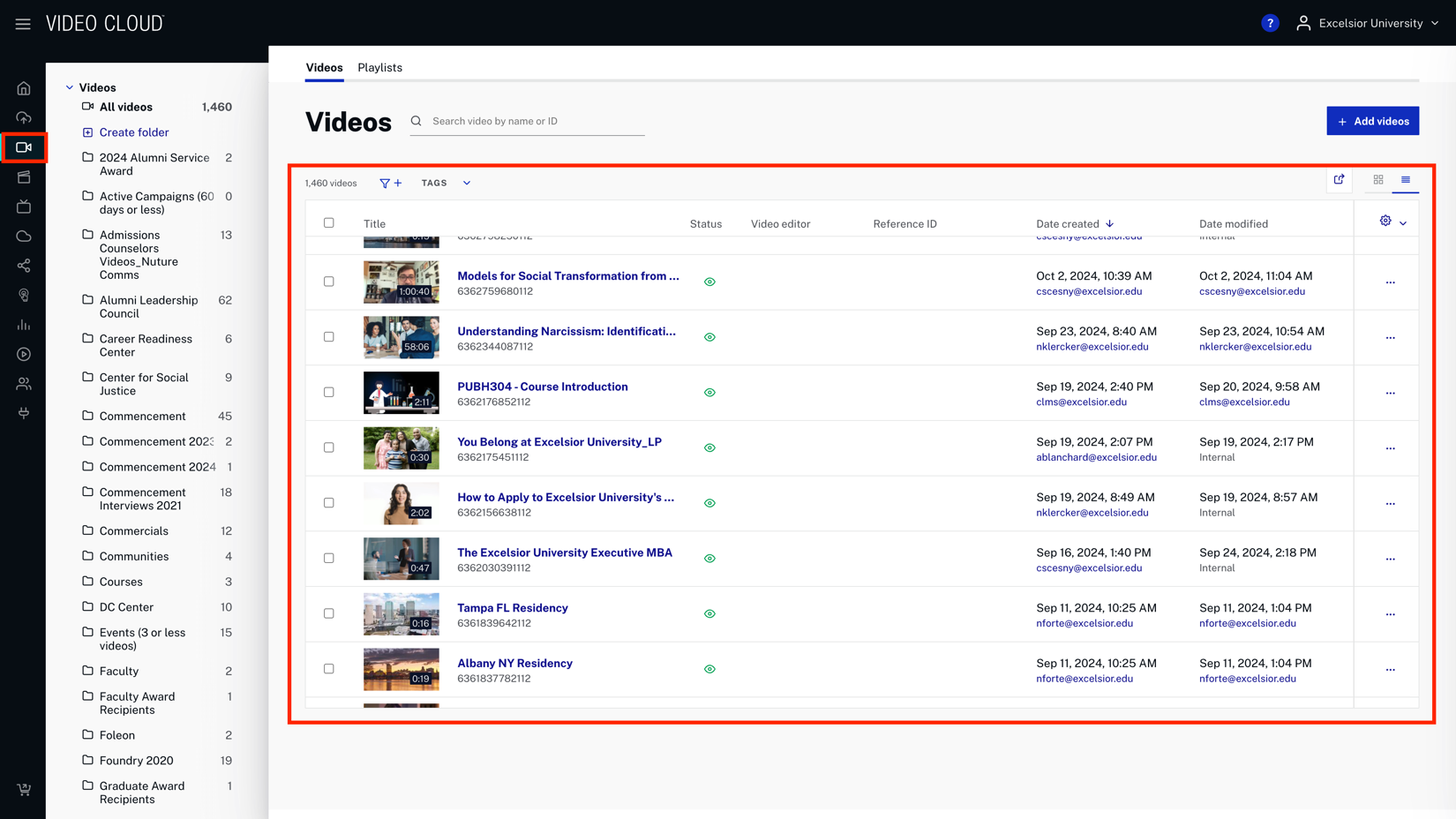Screen dimensions: 1456x819
Task: Collapse the Videos folder tree
Action: [x=70, y=87]
